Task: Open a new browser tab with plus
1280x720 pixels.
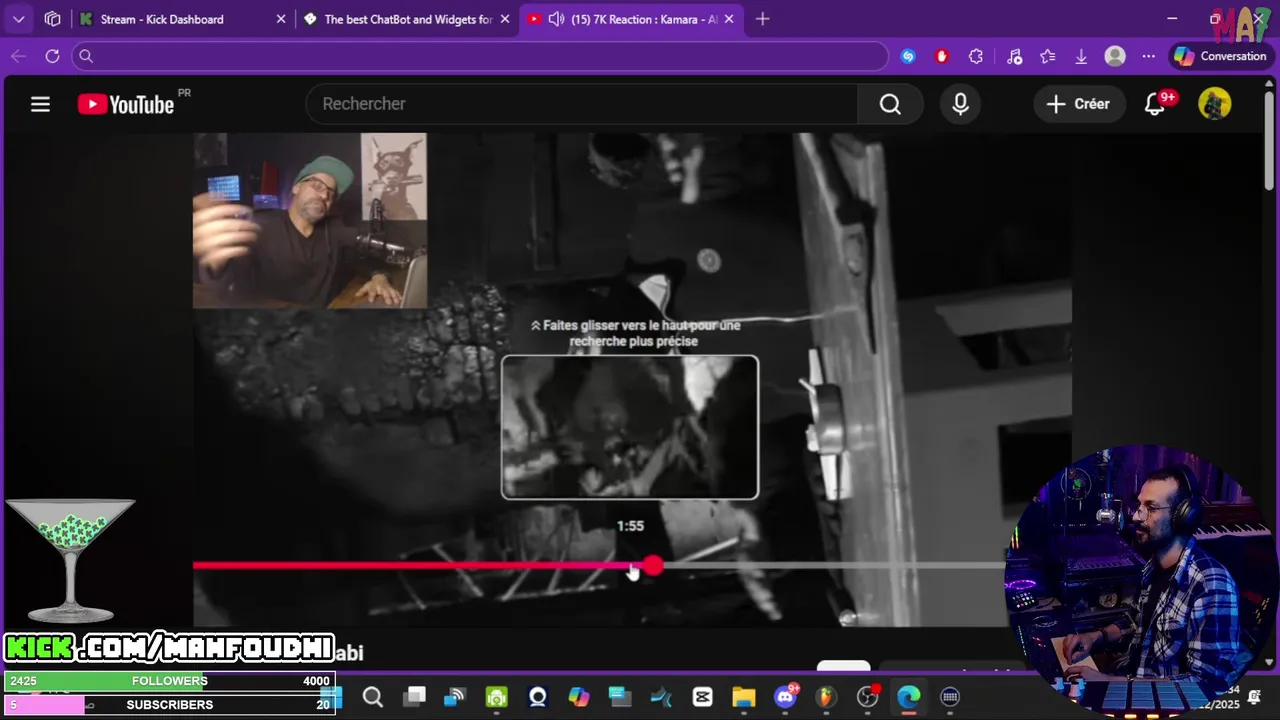Action: tap(763, 19)
